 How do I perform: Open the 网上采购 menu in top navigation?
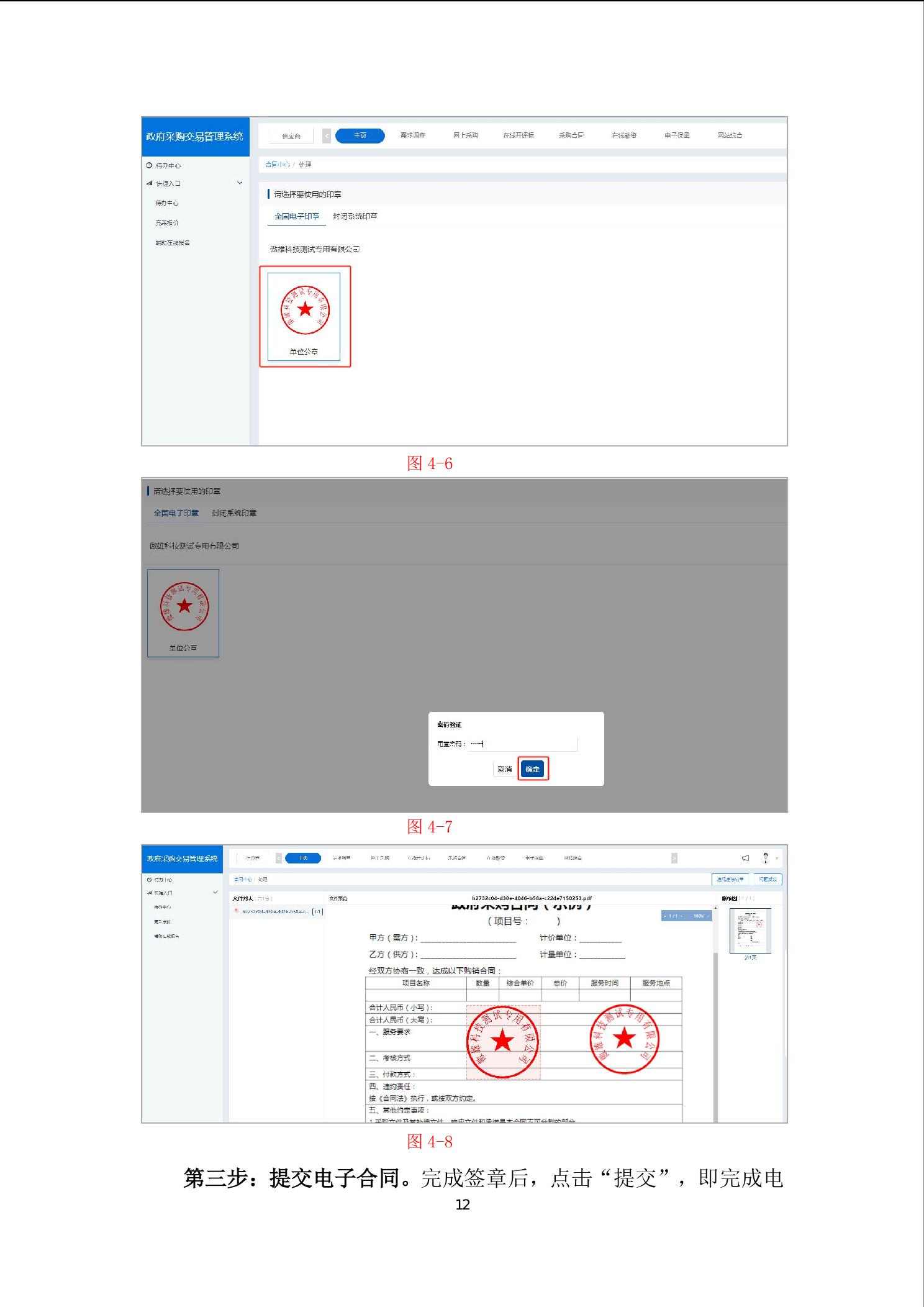click(x=465, y=135)
